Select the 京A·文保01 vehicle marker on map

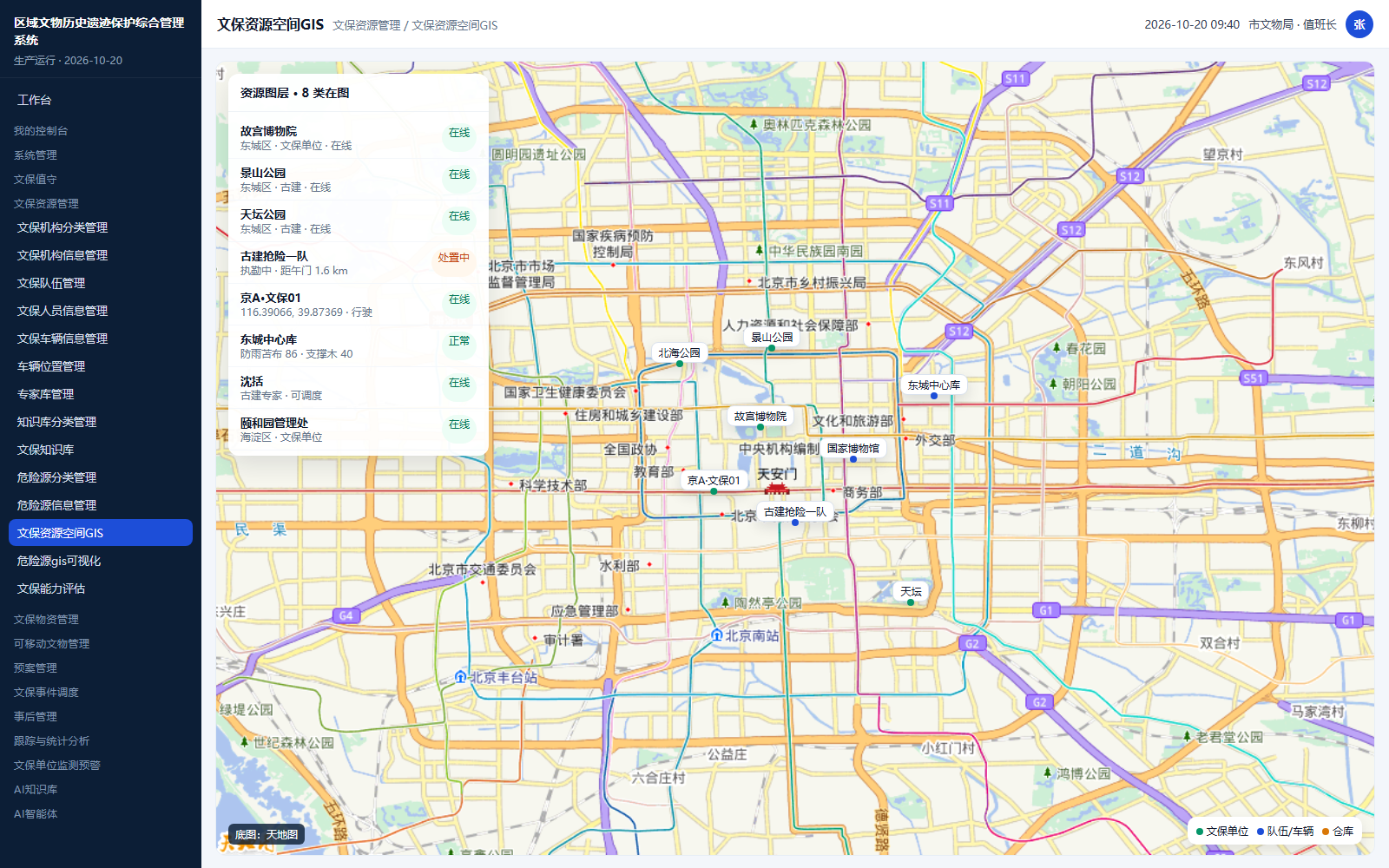point(714,491)
